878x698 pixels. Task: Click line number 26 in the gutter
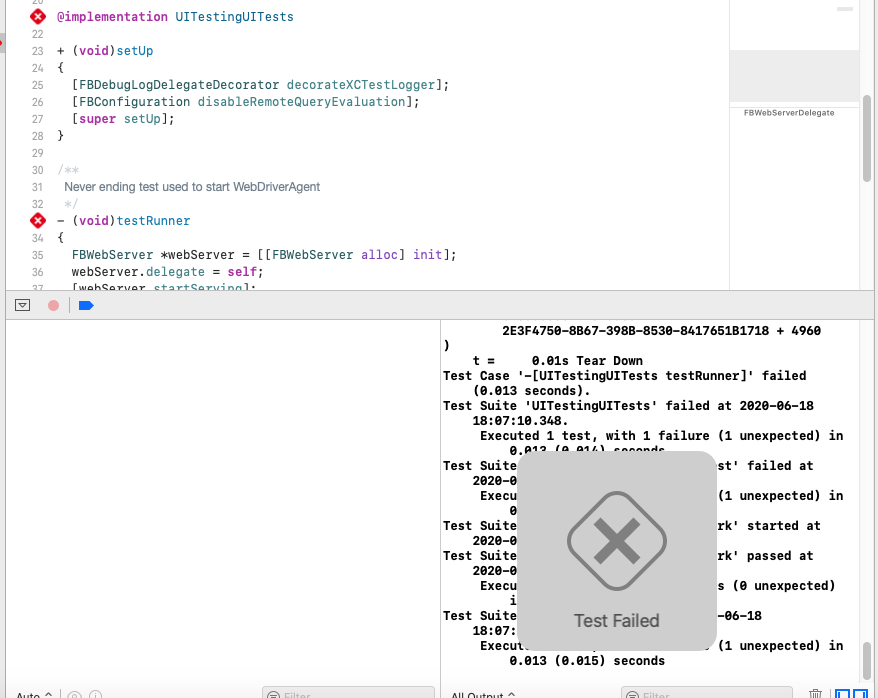click(x=38, y=102)
